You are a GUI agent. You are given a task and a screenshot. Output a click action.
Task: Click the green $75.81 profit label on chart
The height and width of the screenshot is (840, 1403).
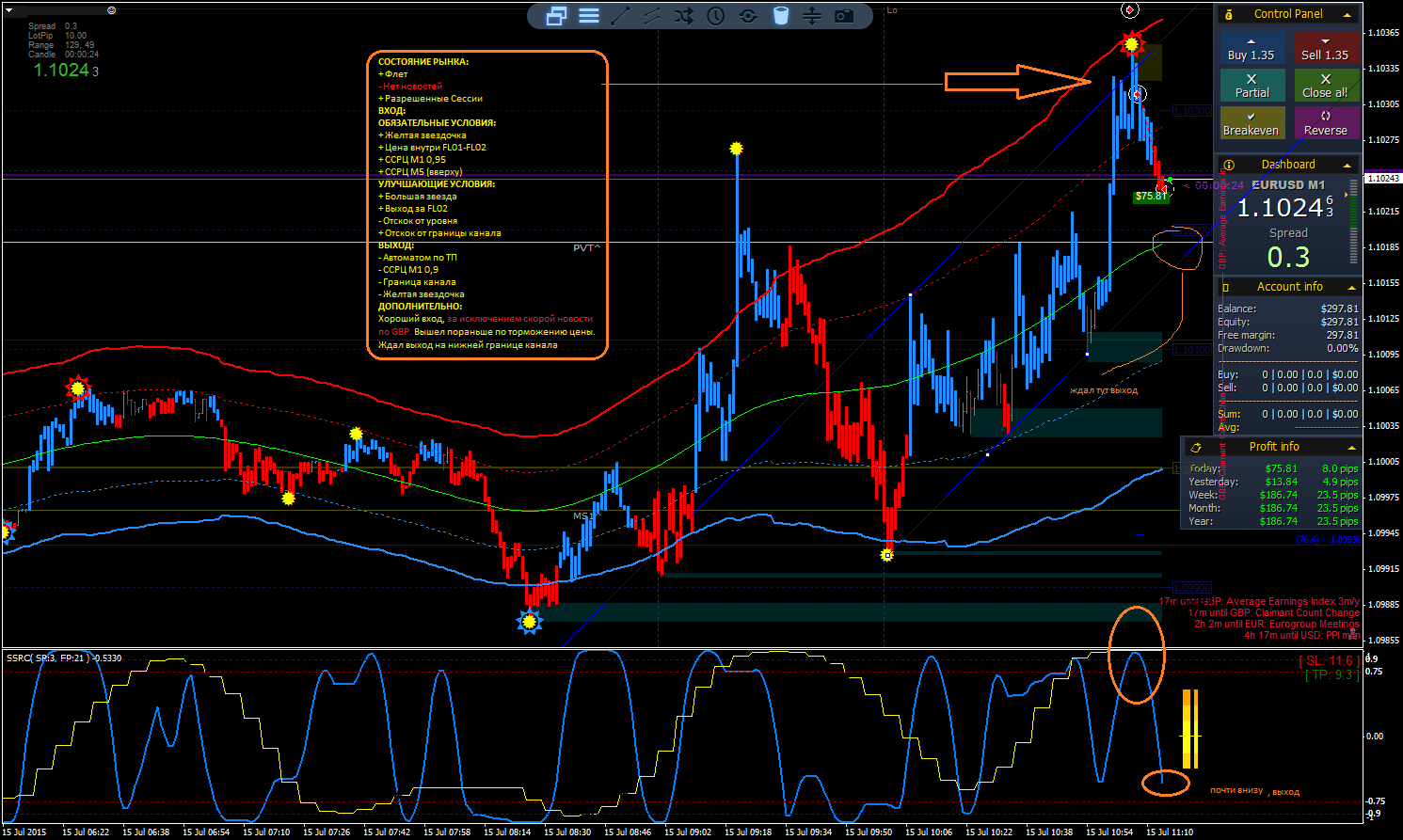1151,197
